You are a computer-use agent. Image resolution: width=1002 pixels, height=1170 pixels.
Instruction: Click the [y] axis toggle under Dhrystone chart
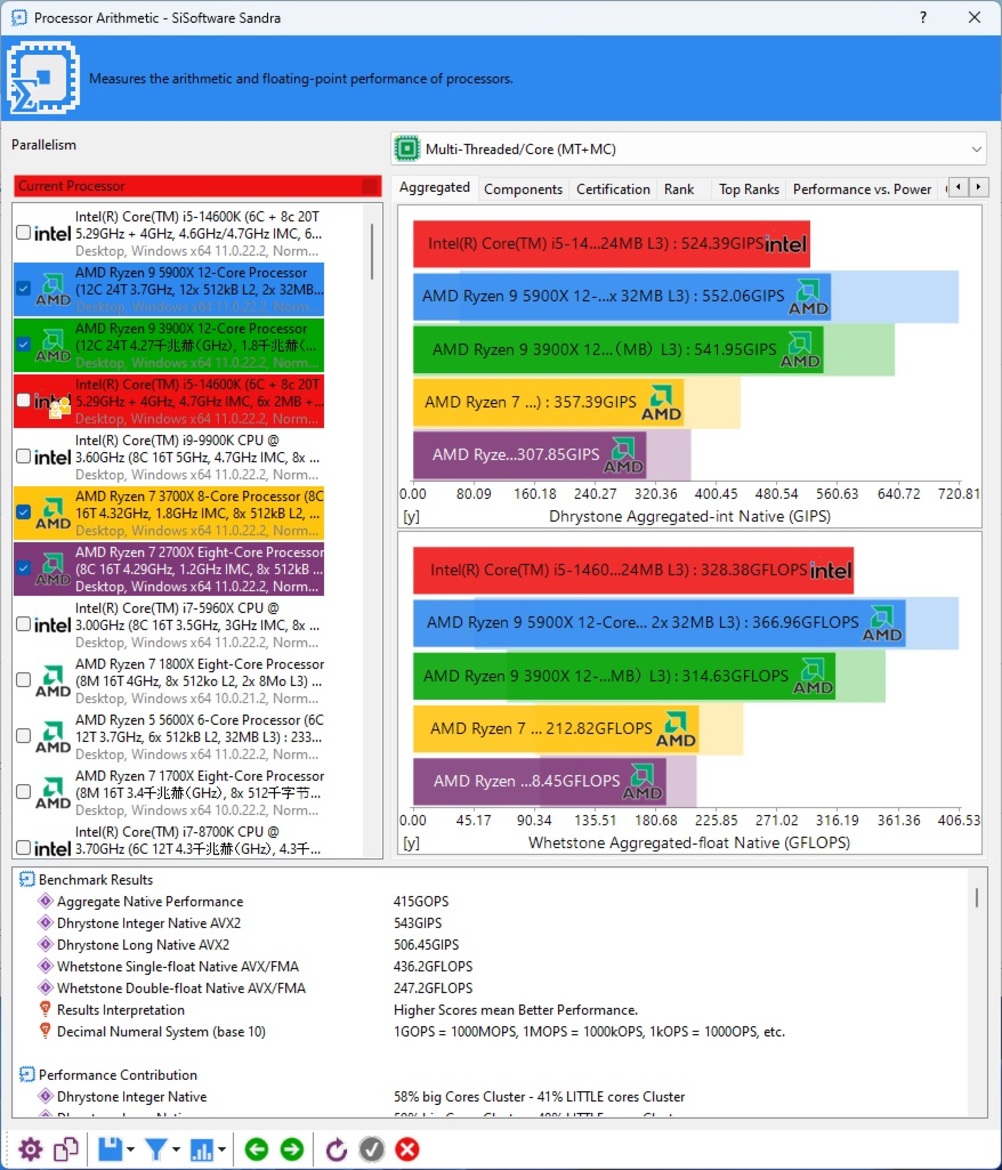[411, 516]
